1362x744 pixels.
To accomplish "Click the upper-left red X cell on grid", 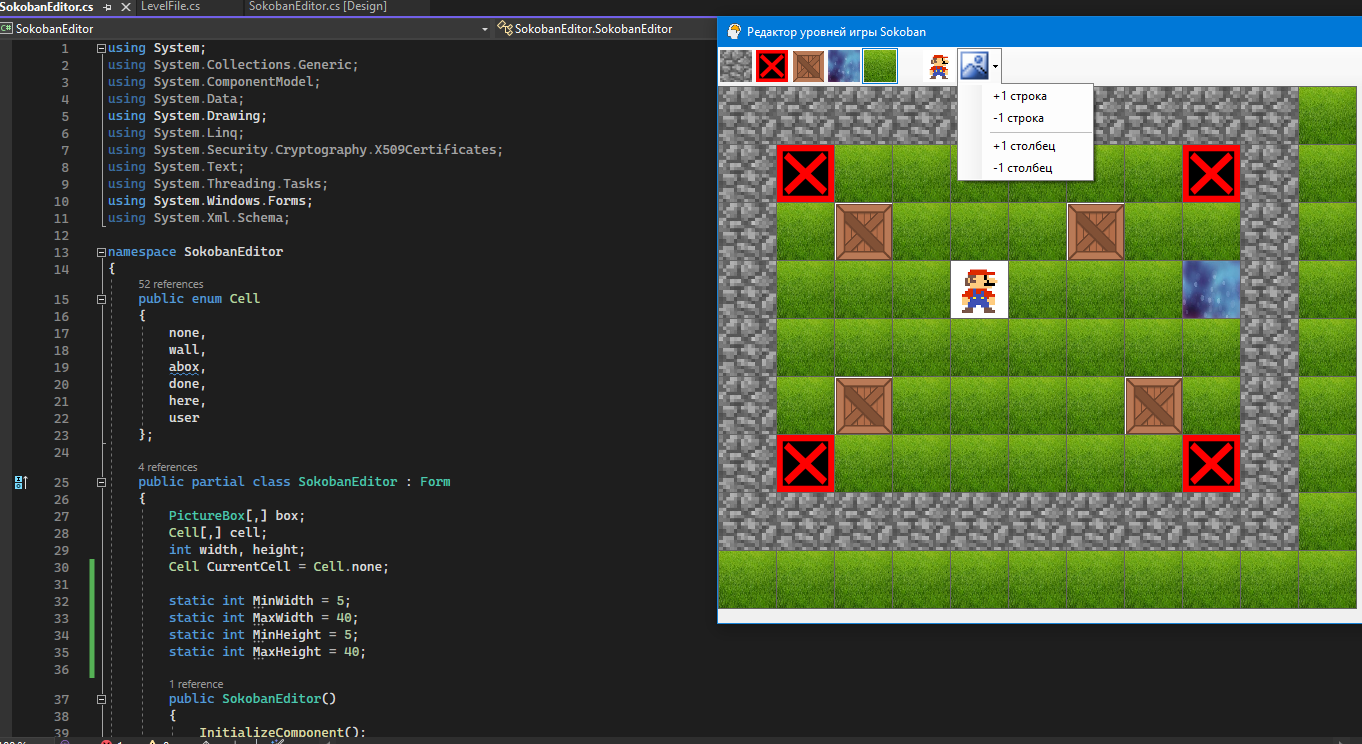I will [x=805, y=174].
